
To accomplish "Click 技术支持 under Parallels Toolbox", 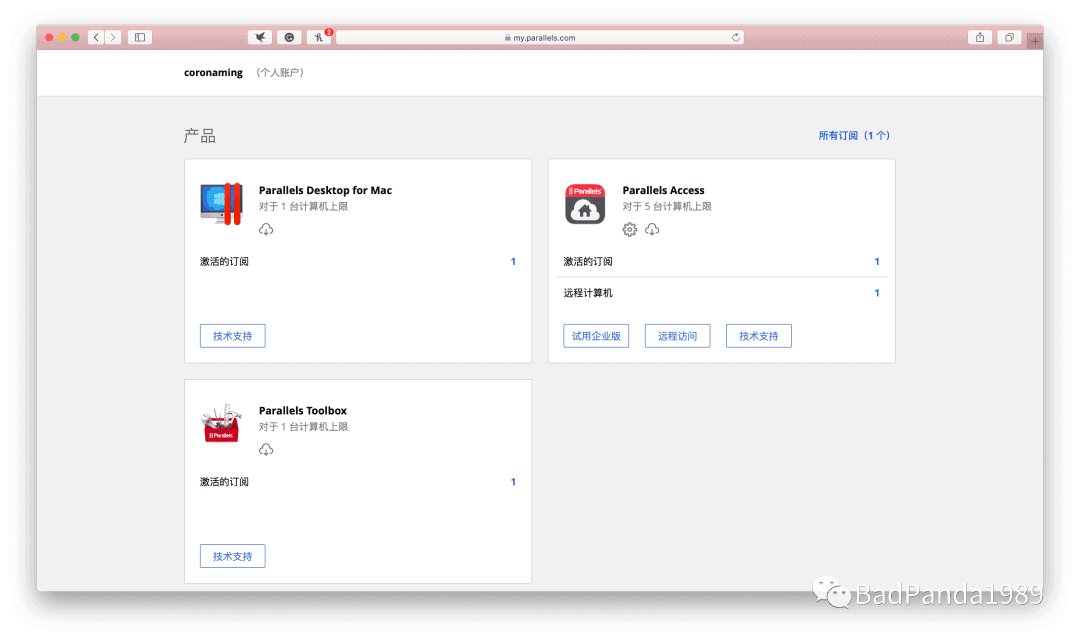I will (x=233, y=556).
